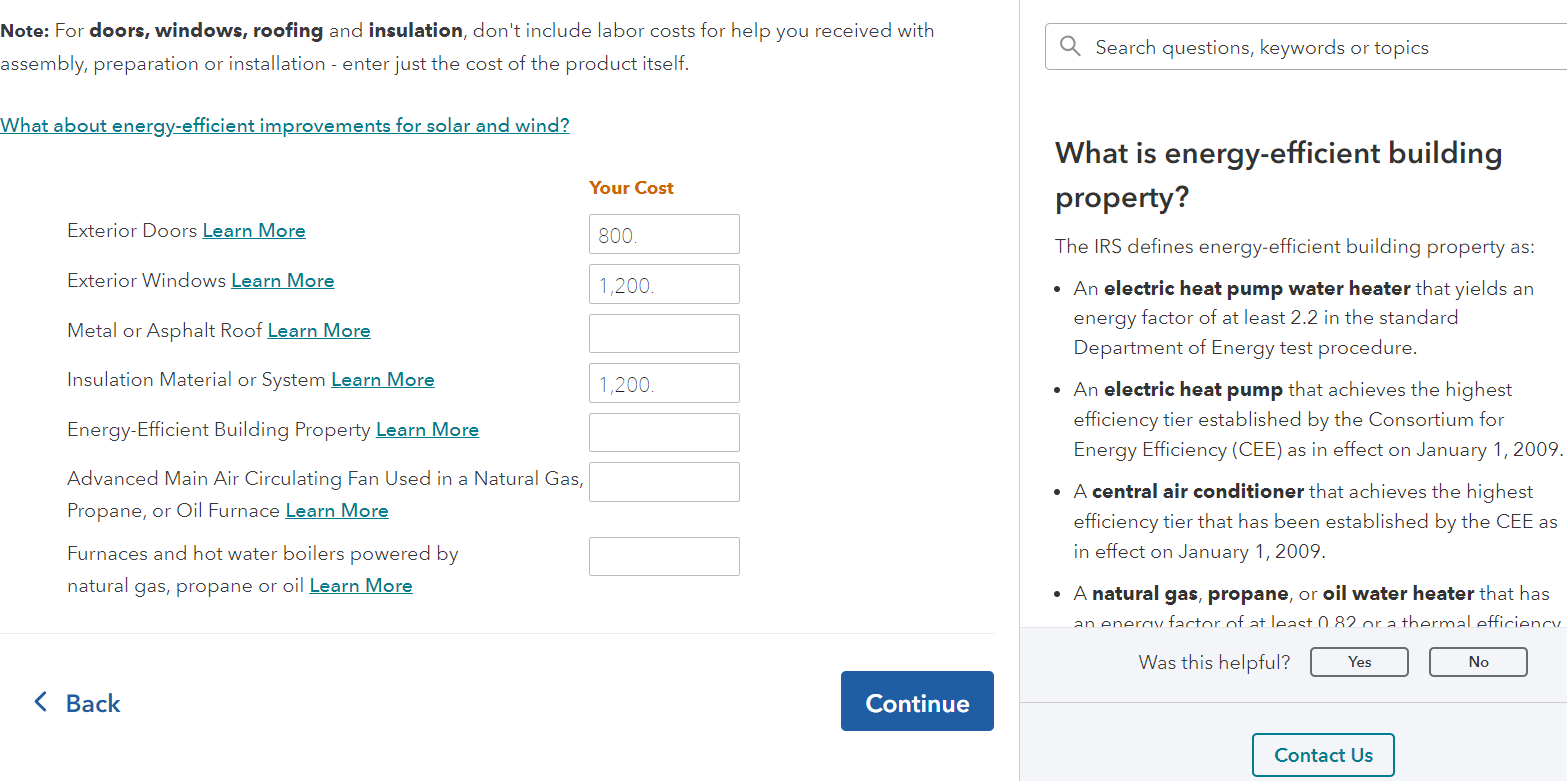Click the Continue button
This screenshot has height=781, width=1567.
[917, 701]
